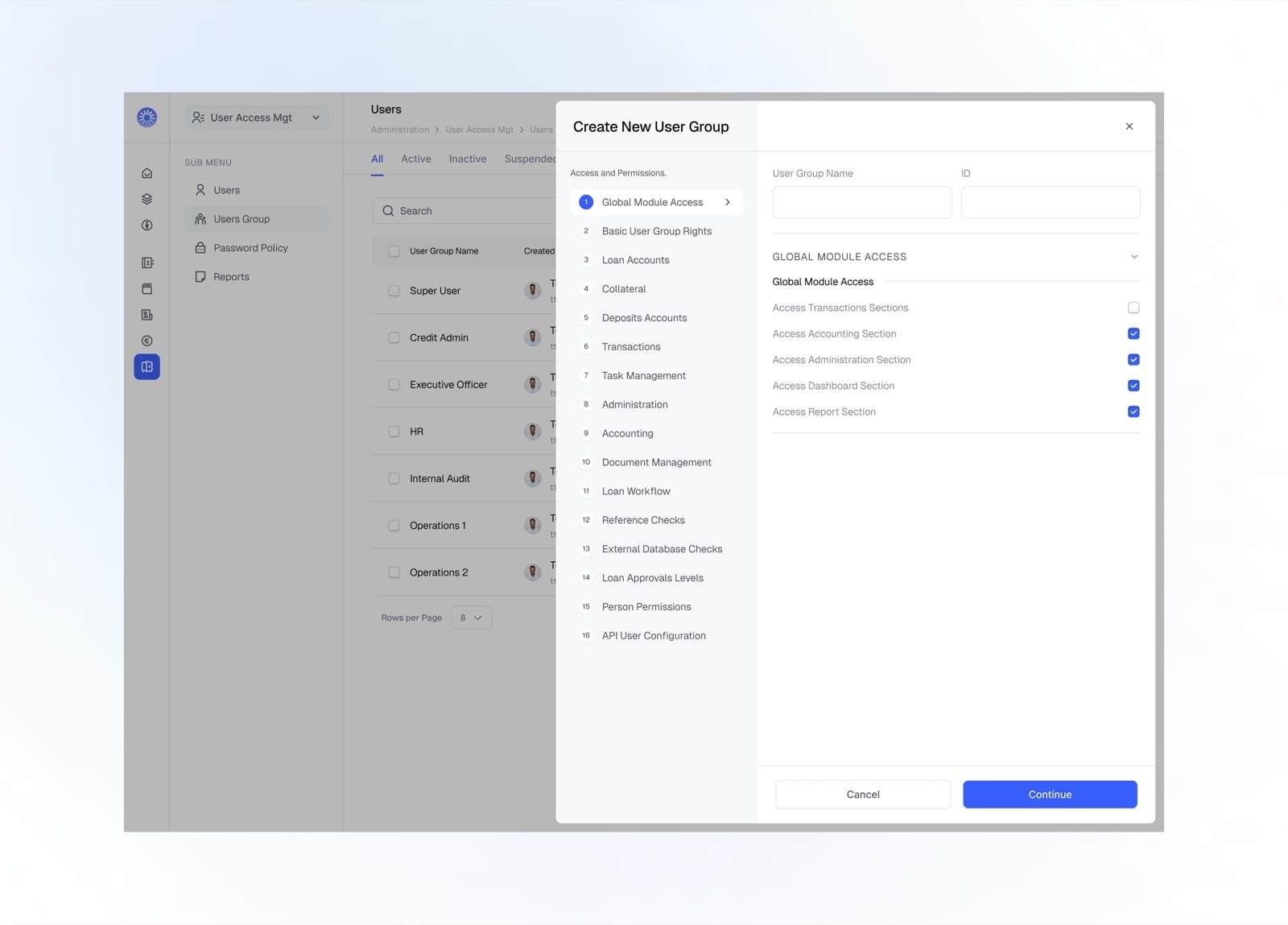Screen dimensions: 1288x925
Task: Uncheck Access Accounting Section
Action: pyautogui.click(x=1133, y=333)
